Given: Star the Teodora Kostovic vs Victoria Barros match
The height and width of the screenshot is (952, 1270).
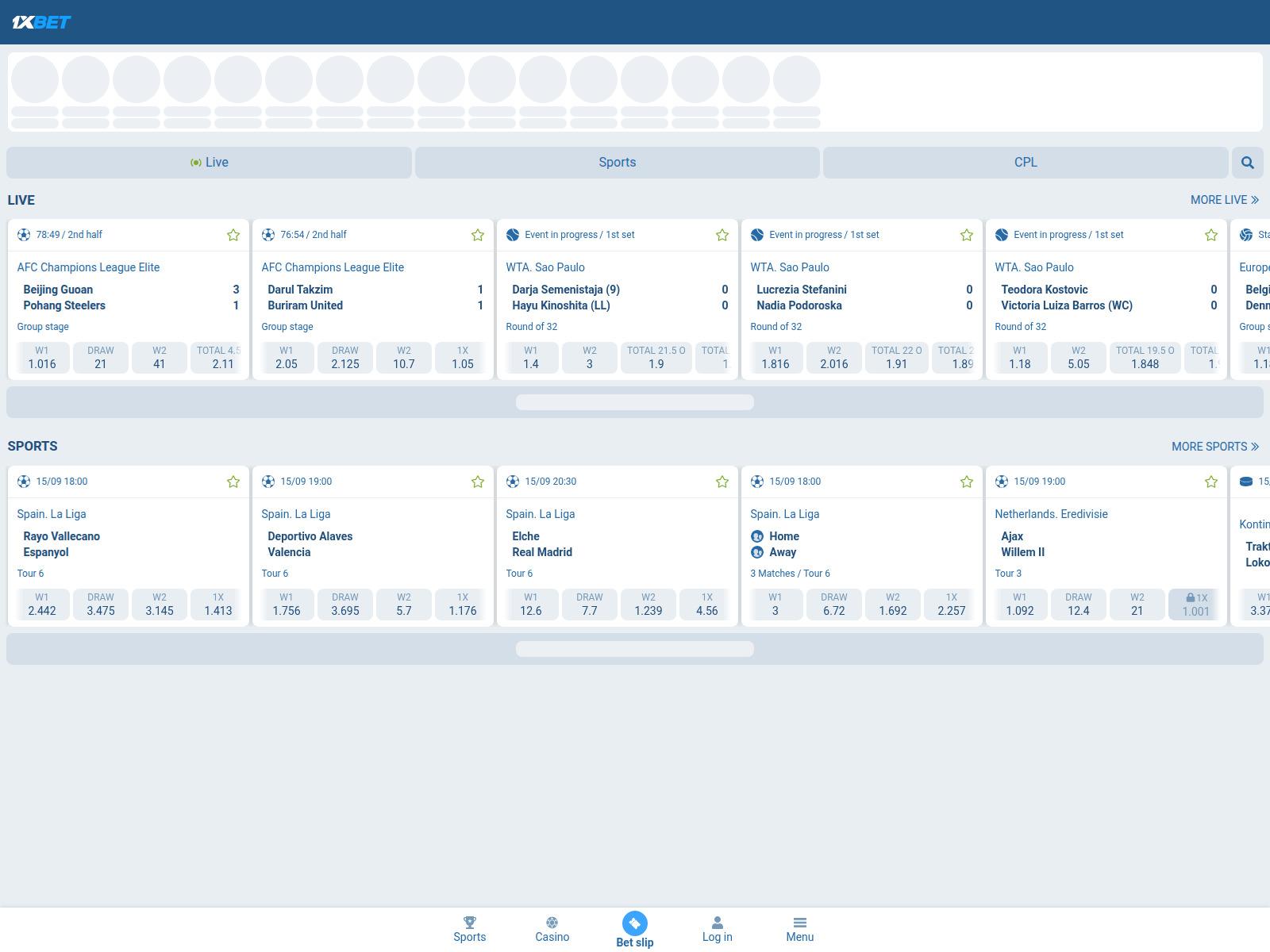Looking at the screenshot, I should click(x=1211, y=235).
